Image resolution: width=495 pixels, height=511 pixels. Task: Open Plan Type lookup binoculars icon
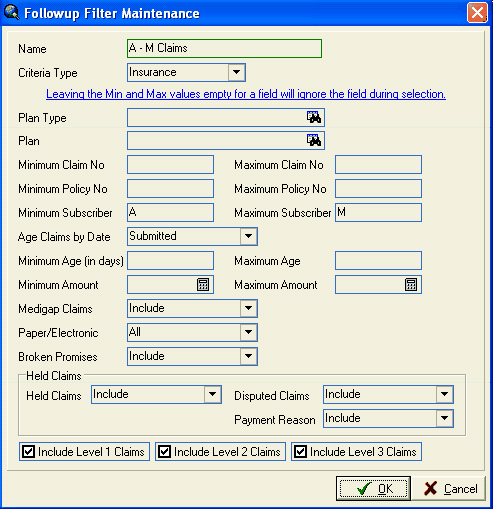(x=314, y=117)
